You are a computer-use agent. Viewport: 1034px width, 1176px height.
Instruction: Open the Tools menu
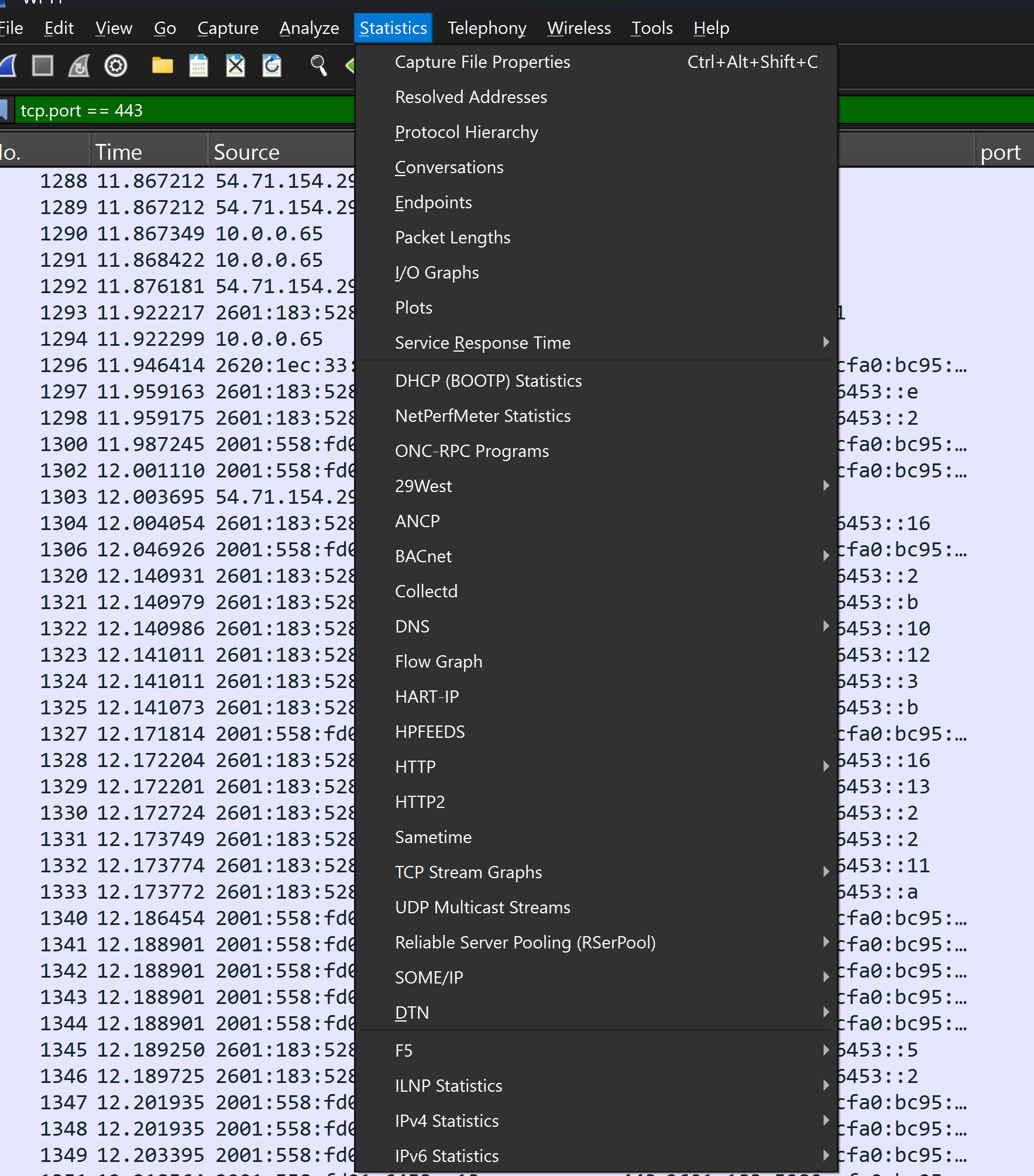pos(652,28)
